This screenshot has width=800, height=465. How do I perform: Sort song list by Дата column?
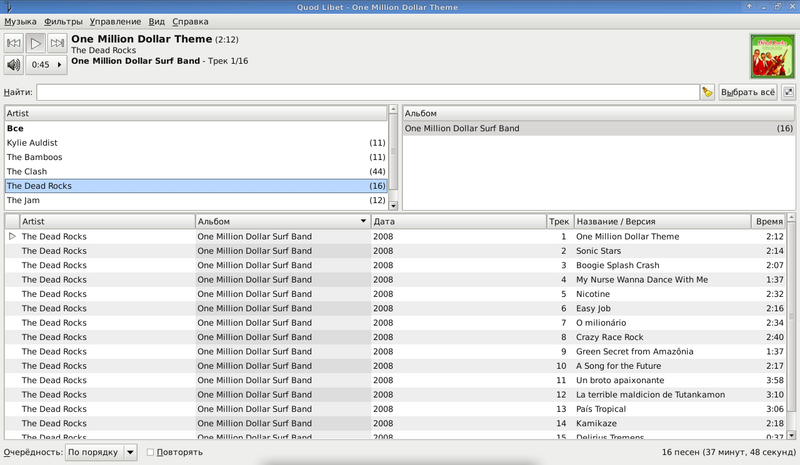point(458,222)
